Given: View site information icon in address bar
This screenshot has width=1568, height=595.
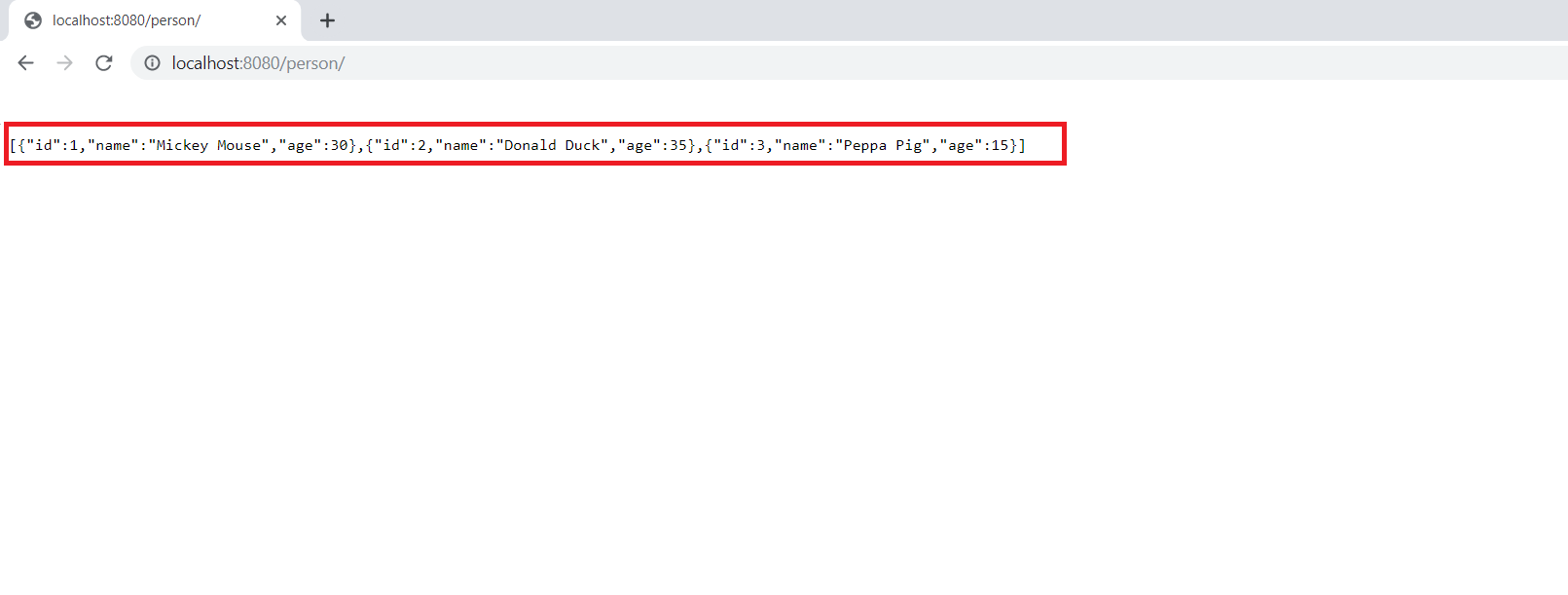Looking at the screenshot, I should tap(153, 63).
